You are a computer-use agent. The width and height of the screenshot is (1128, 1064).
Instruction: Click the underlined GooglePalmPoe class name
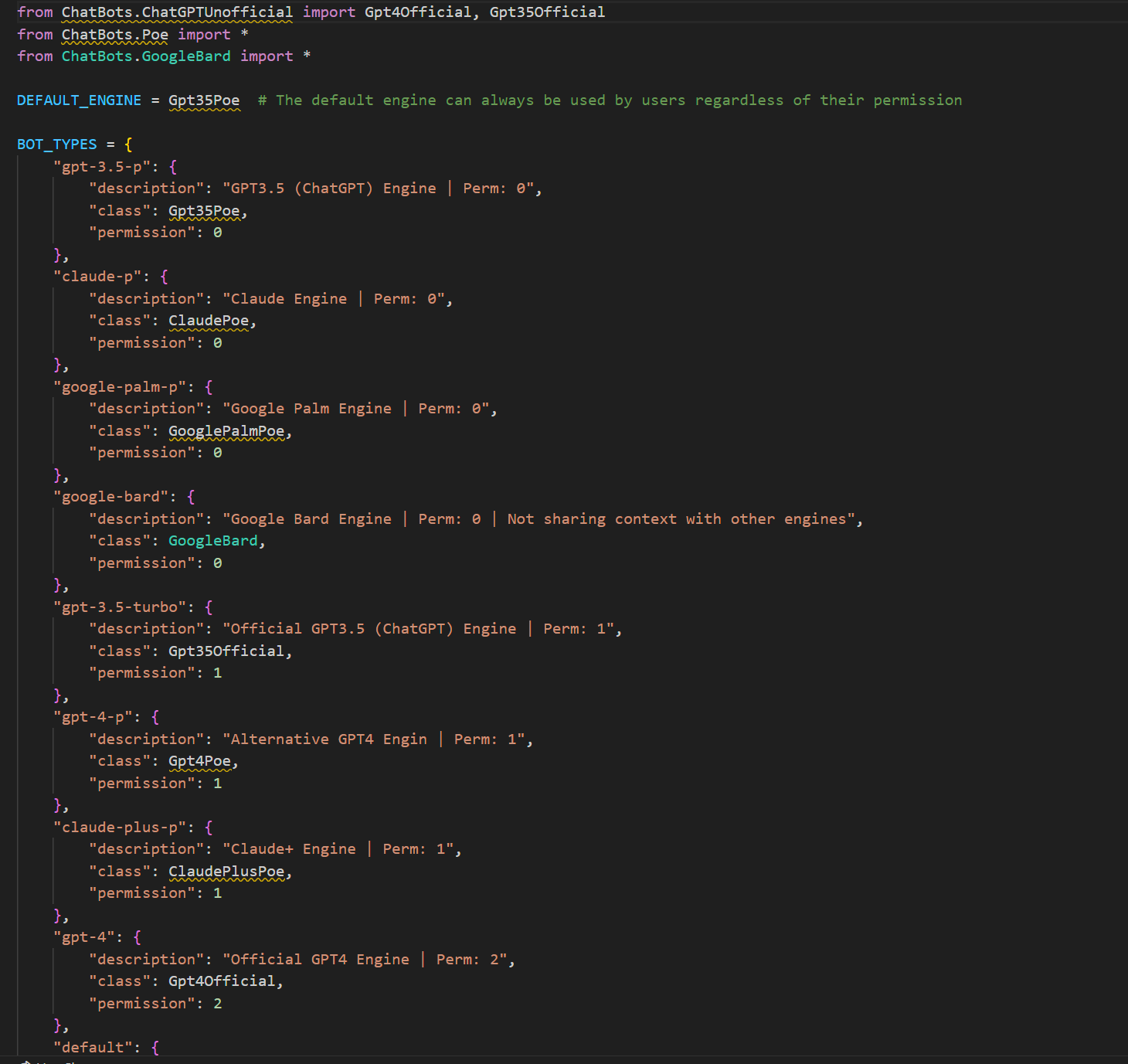tap(226, 430)
